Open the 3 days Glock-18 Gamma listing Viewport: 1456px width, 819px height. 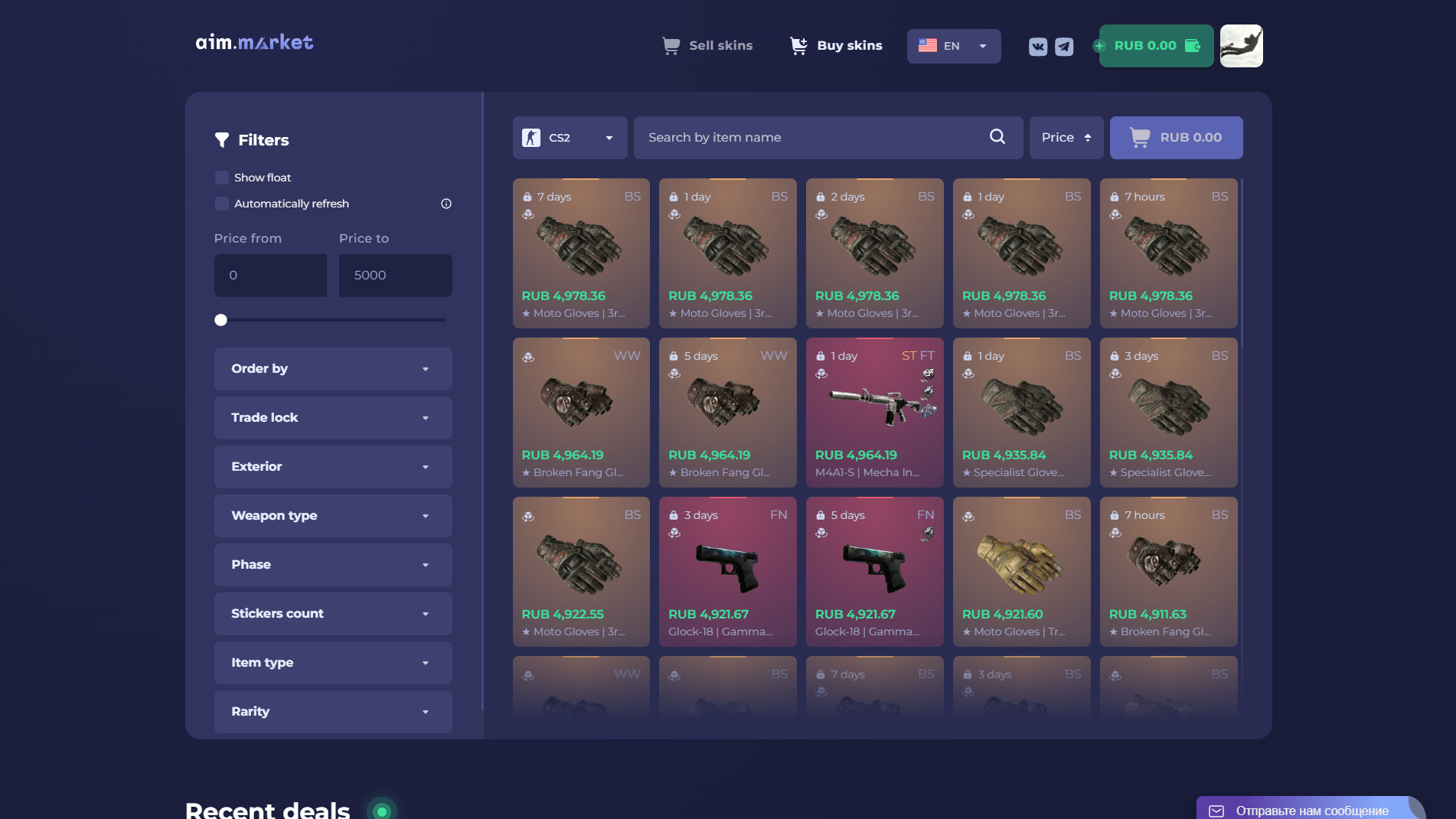727,572
